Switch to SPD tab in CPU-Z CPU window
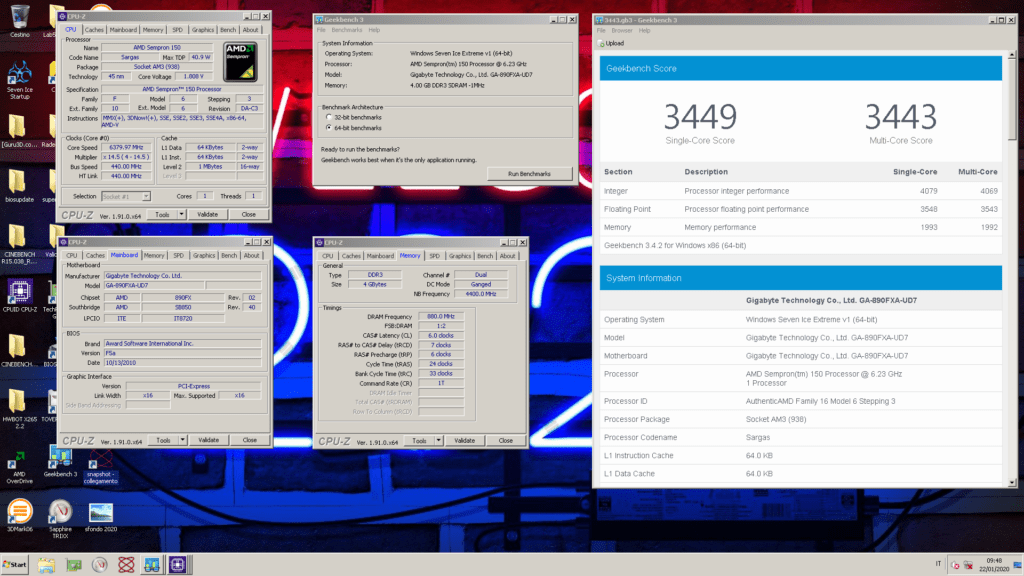 pyautogui.click(x=178, y=30)
